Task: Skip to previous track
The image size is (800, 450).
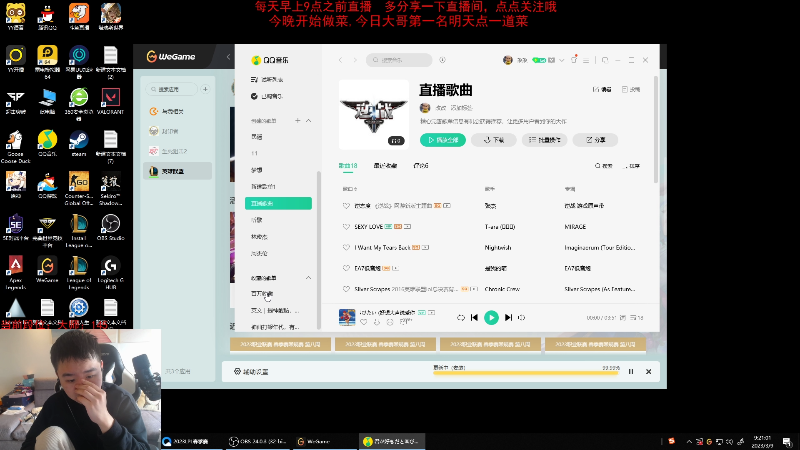Action: 474,317
